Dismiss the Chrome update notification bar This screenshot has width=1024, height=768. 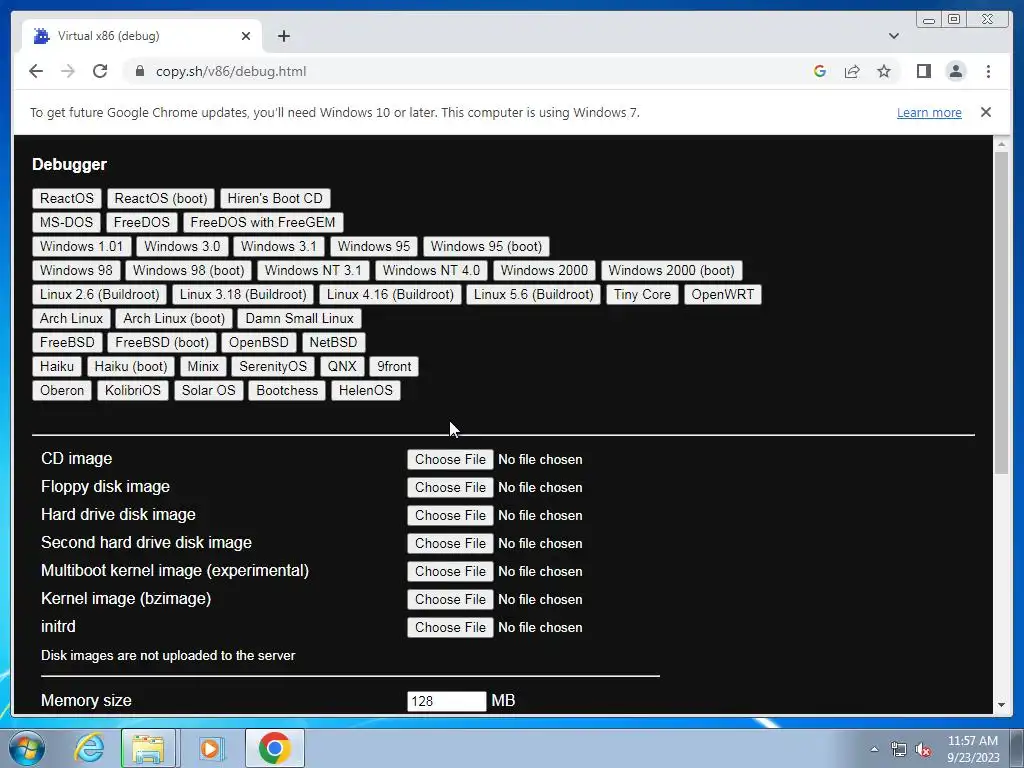click(986, 112)
